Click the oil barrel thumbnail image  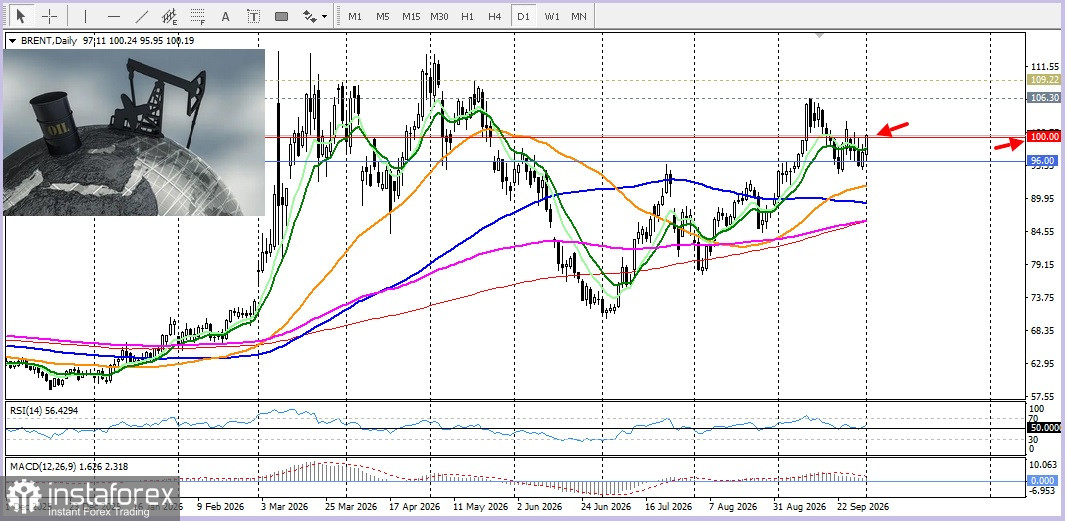[134, 132]
